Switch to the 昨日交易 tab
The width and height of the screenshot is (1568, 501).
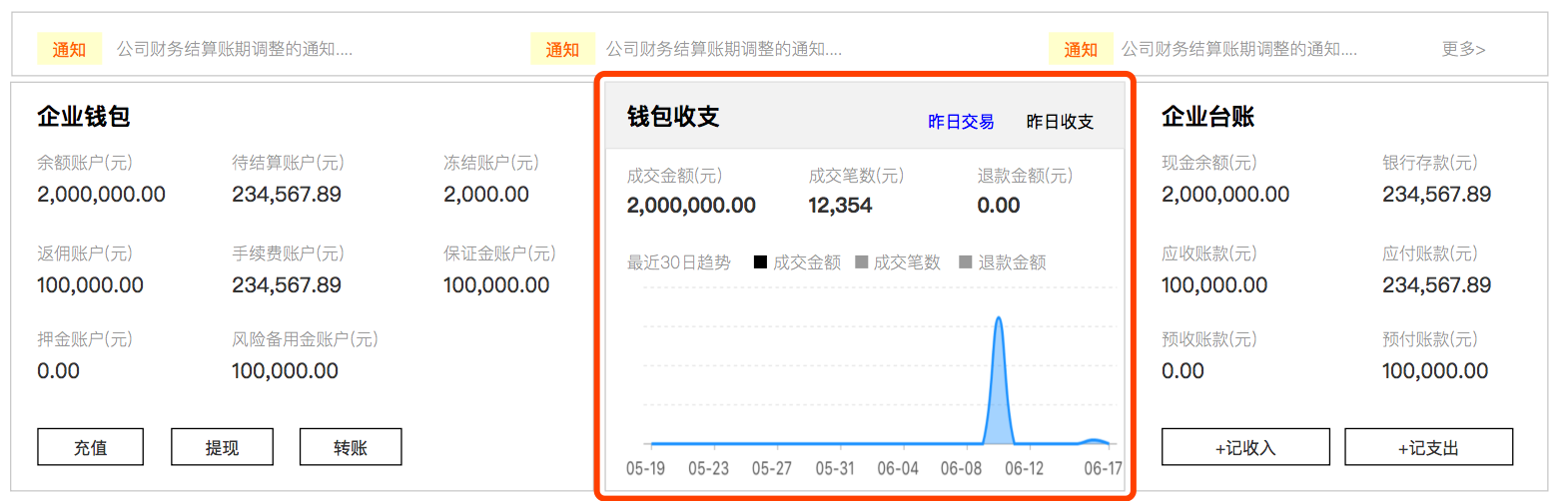pos(961,122)
